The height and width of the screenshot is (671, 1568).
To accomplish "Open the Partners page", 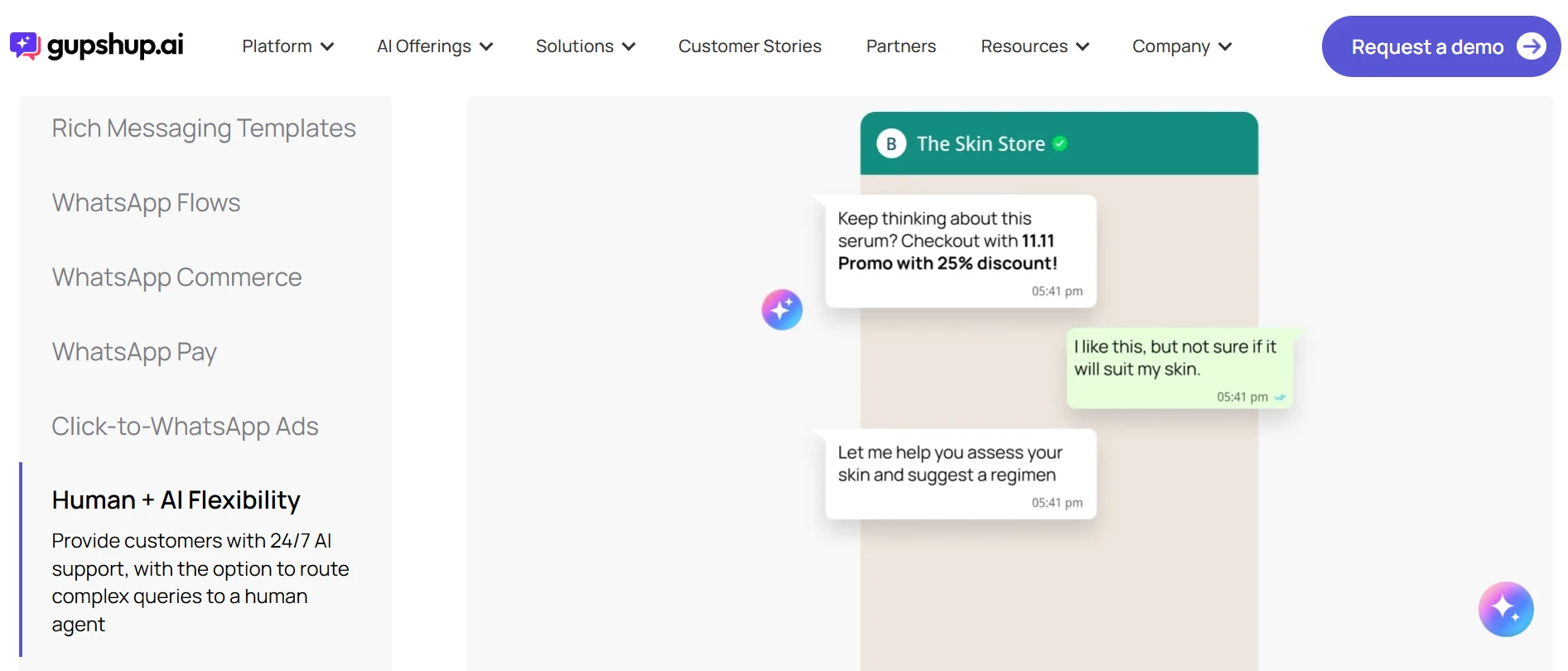I will pos(900,46).
